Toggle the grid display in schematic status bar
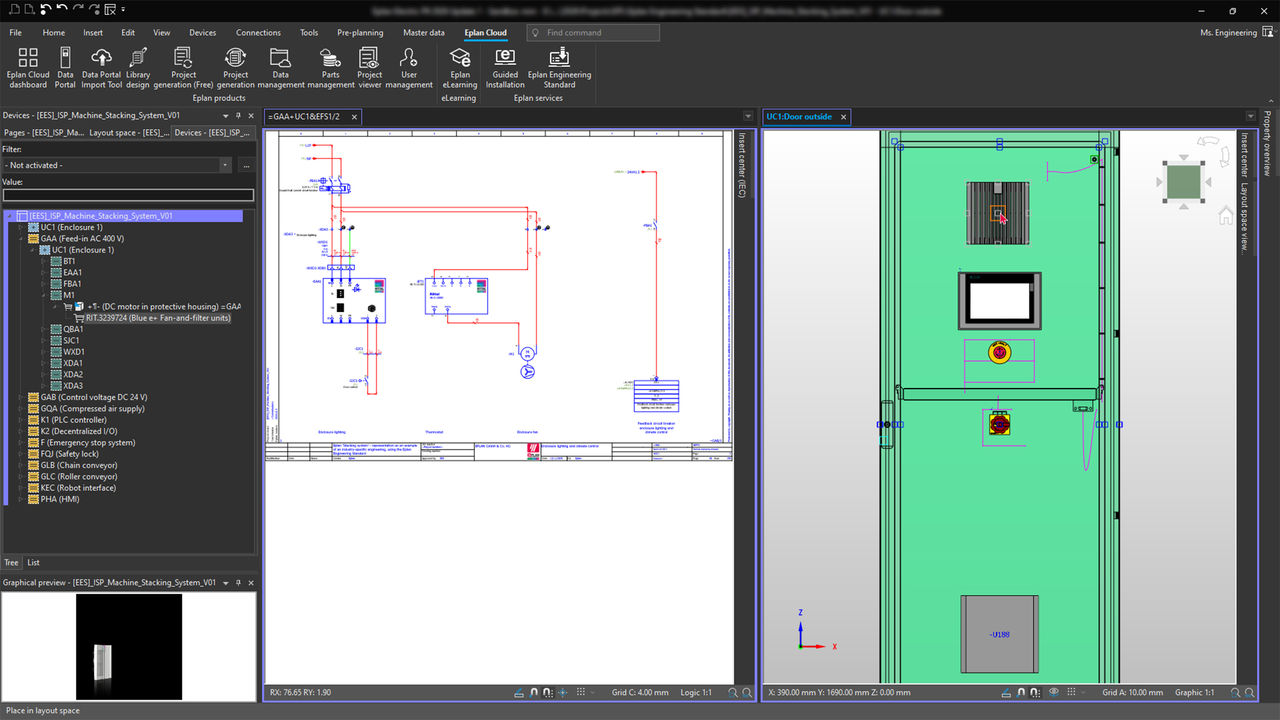 580,692
